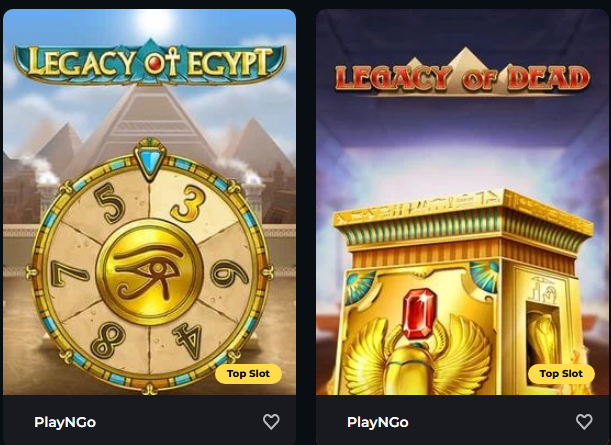Open PlayNGo provider under Legacy of Dead
The image size is (611, 445).
(x=378, y=422)
